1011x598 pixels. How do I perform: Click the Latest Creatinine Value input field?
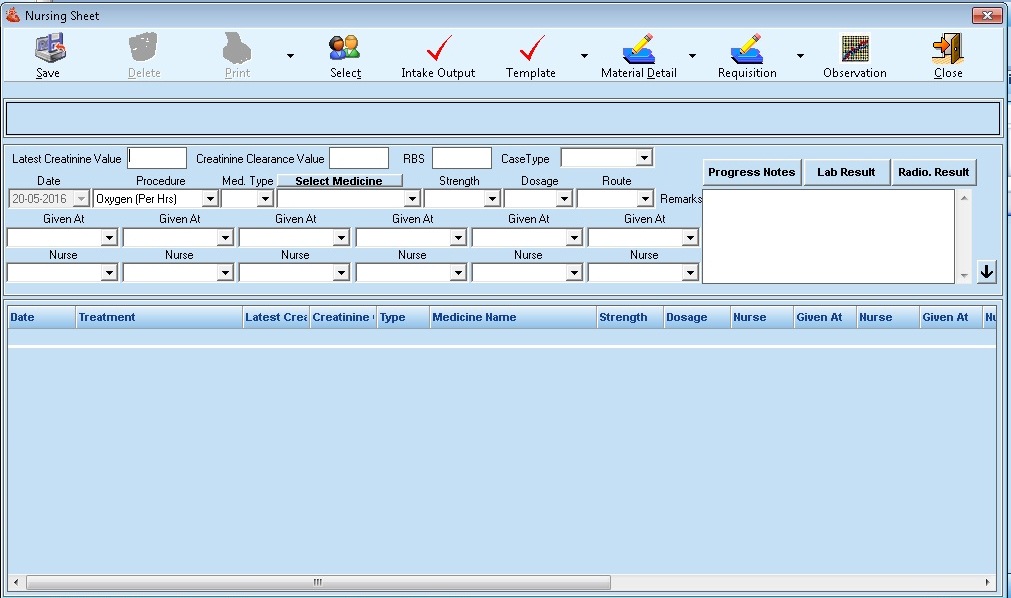coord(158,158)
